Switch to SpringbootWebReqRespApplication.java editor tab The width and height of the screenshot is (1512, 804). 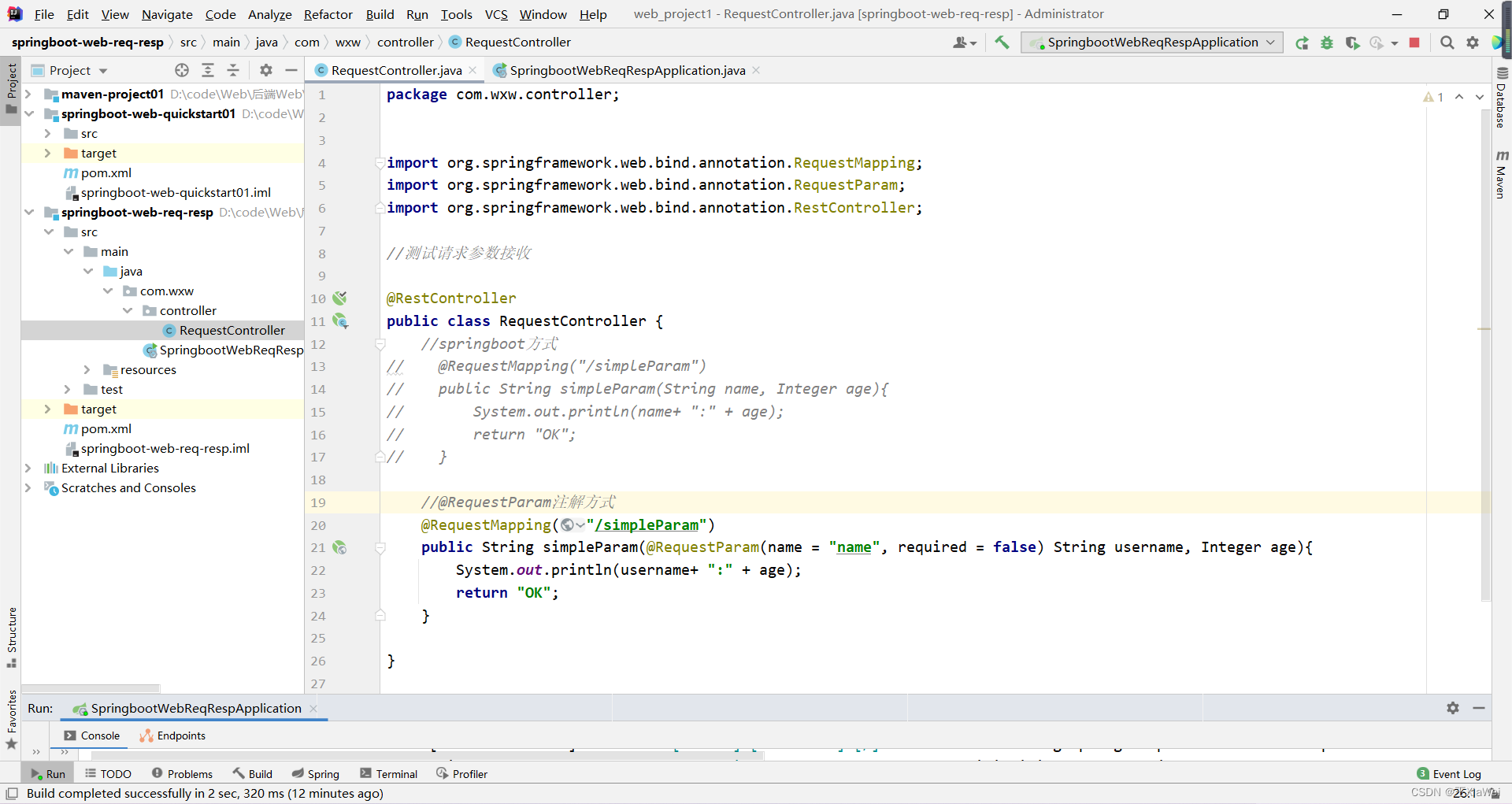(x=627, y=70)
